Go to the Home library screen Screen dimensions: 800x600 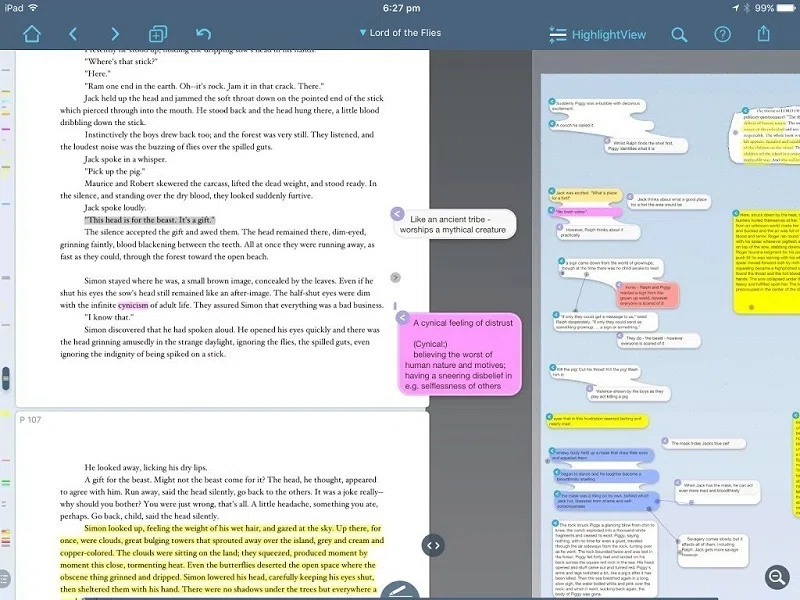pos(32,34)
